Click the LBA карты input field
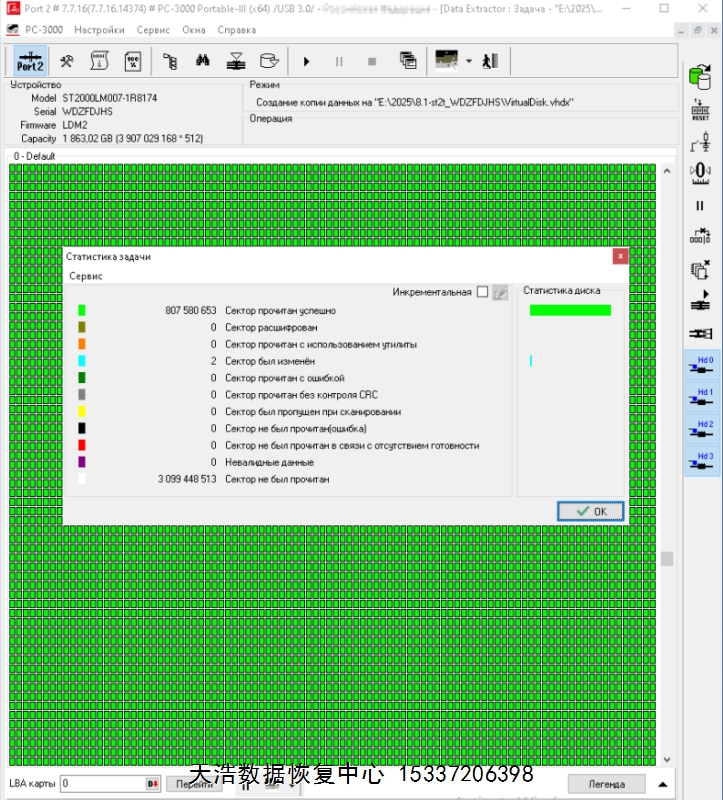 (x=103, y=783)
